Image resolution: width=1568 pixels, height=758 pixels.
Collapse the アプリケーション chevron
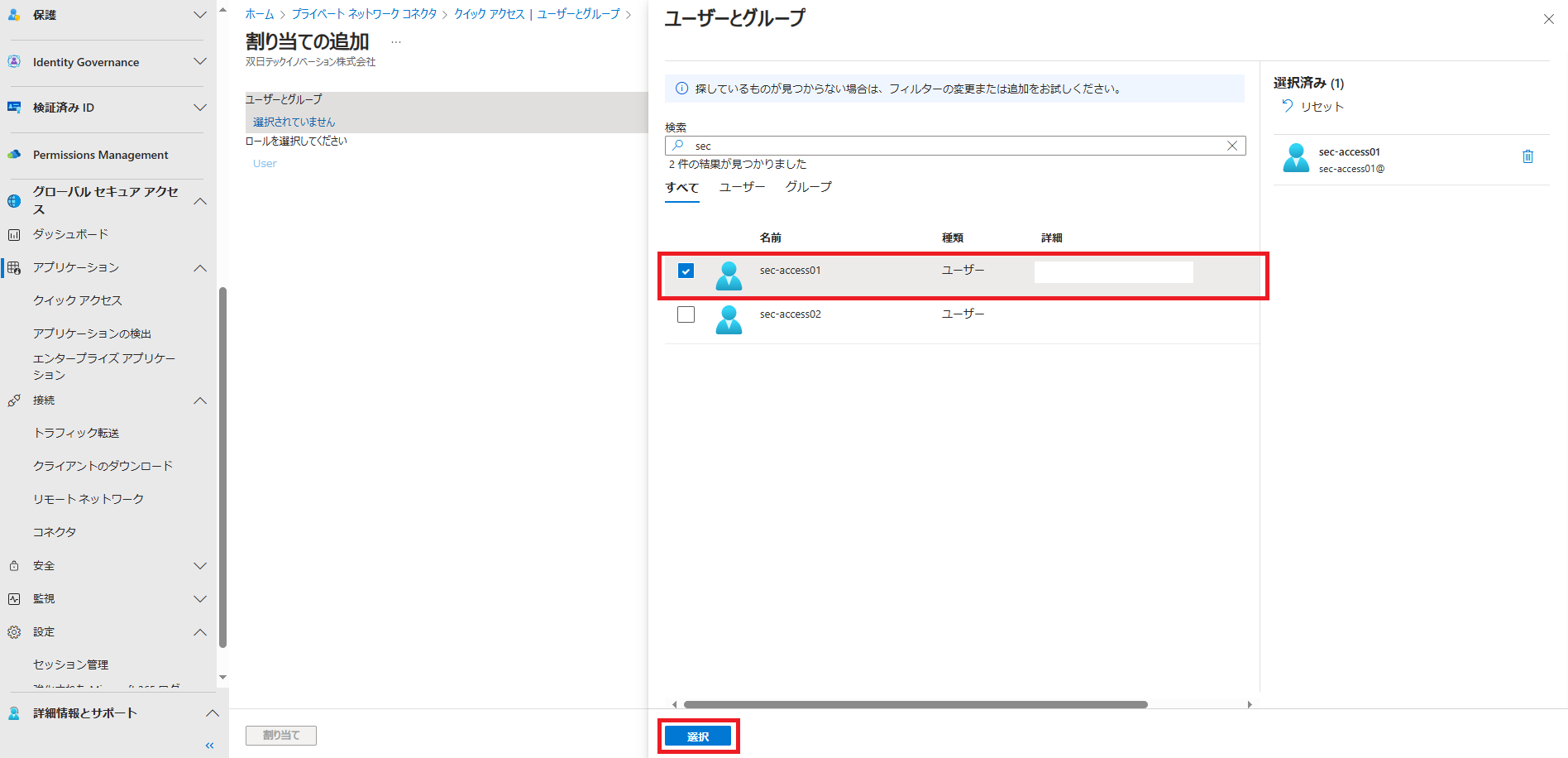click(200, 268)
